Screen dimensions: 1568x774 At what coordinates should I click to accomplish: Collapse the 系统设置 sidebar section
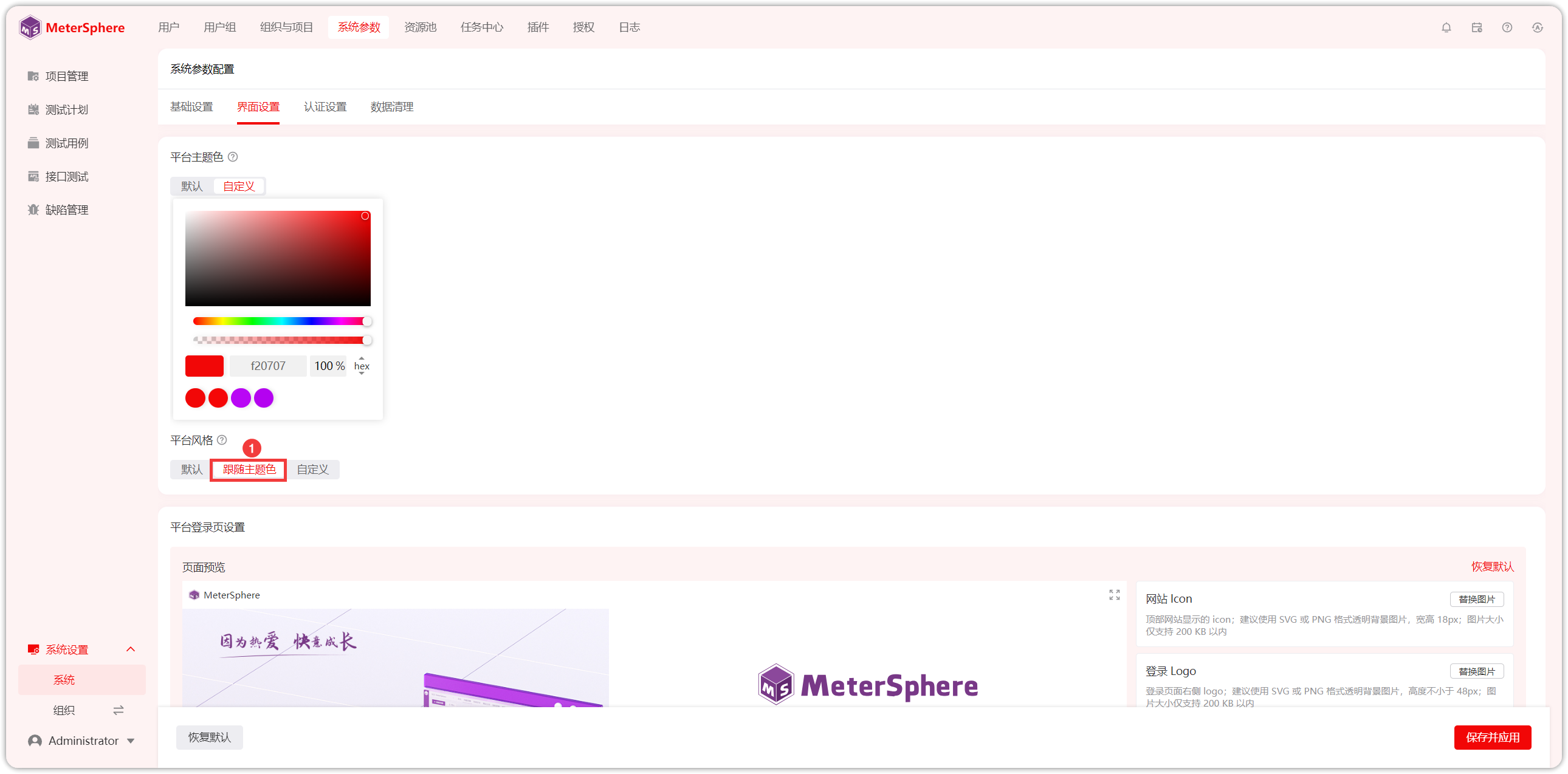tap(130, 649)
